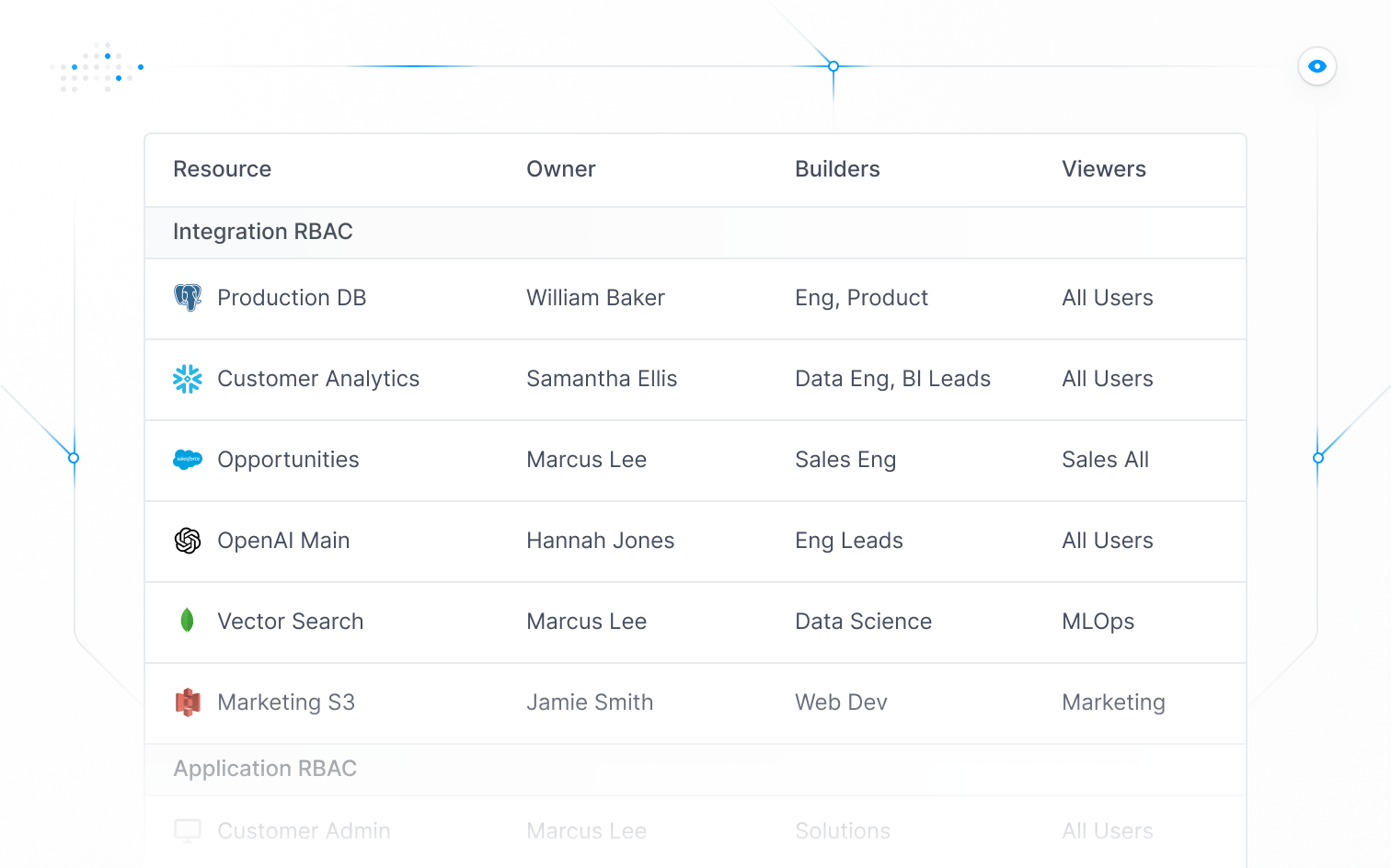Image resolution: width=1391 pixels, height=868 pixels.
Task: Toggle the eye visibility button at top right
Action: [1317, 66]
